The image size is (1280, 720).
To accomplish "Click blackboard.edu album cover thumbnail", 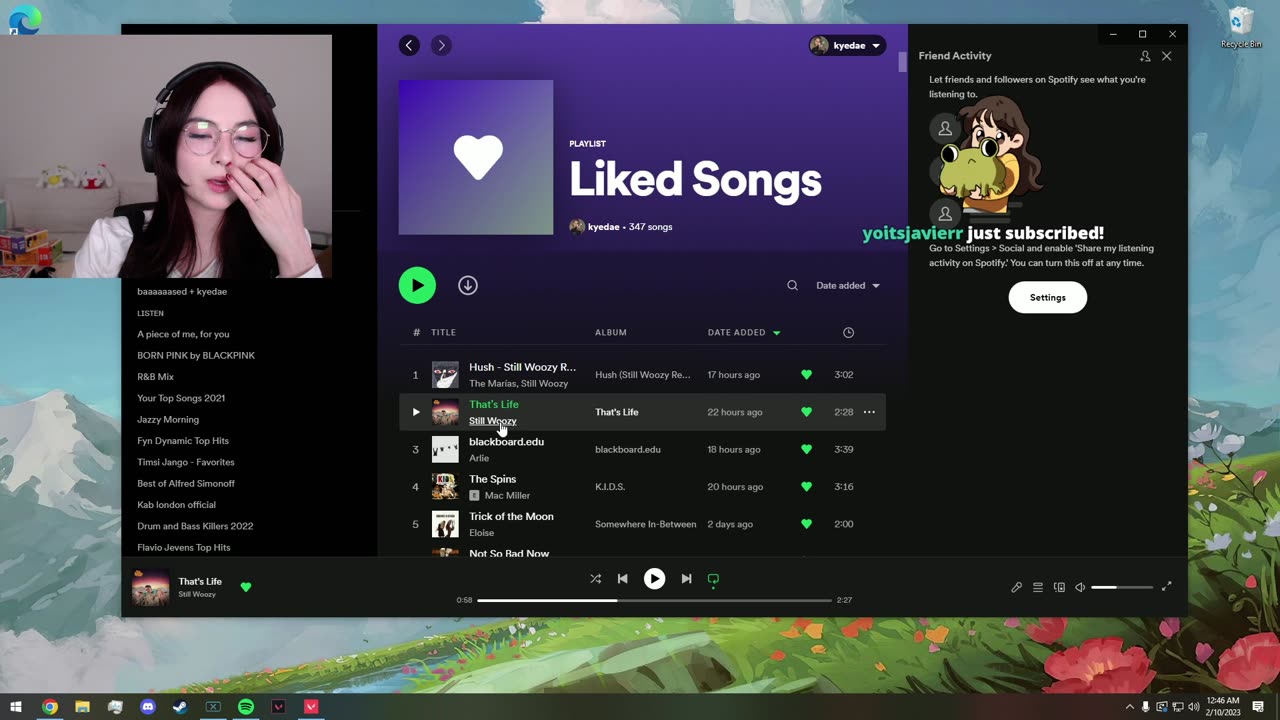I will 445,449.
